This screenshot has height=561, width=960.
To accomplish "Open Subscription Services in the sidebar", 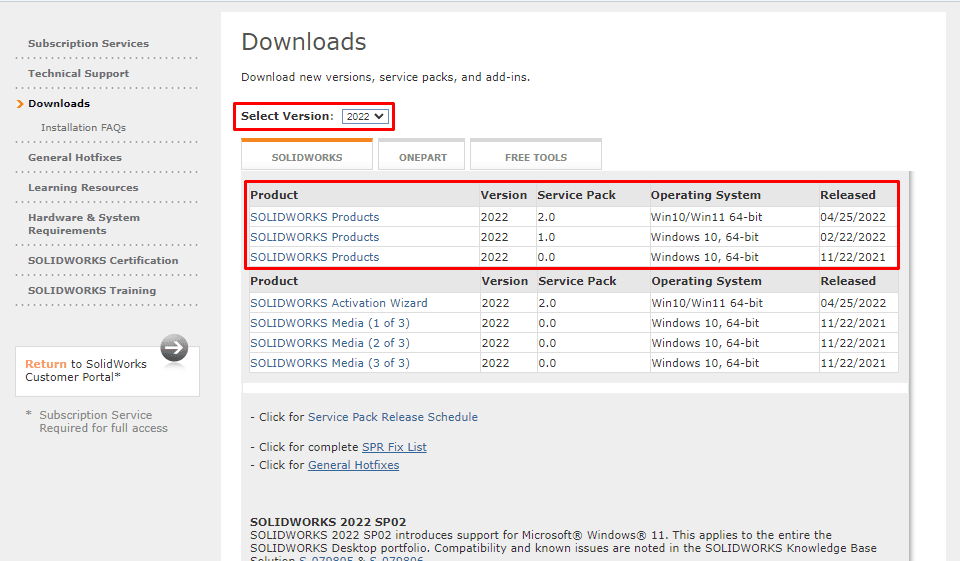I will [x=88, y=43].
